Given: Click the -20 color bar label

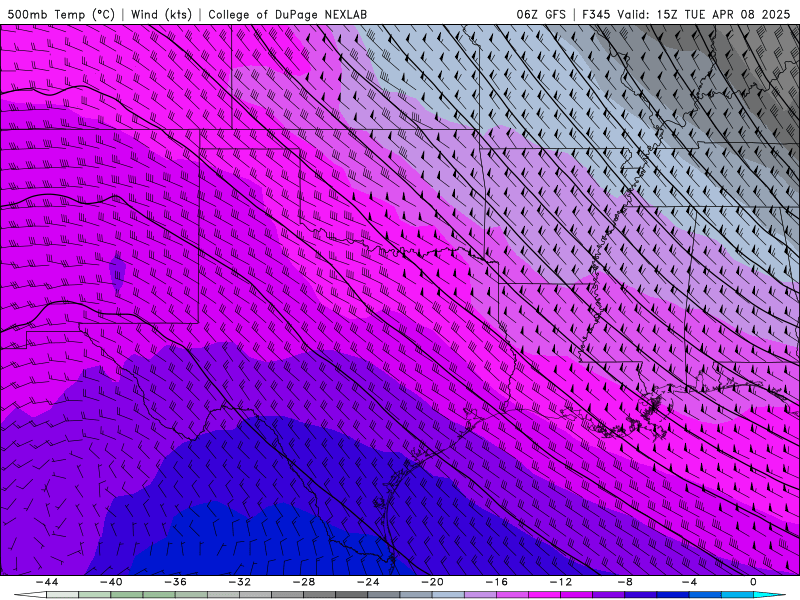Looking at the screenshot, I should [x=432, y=582].
